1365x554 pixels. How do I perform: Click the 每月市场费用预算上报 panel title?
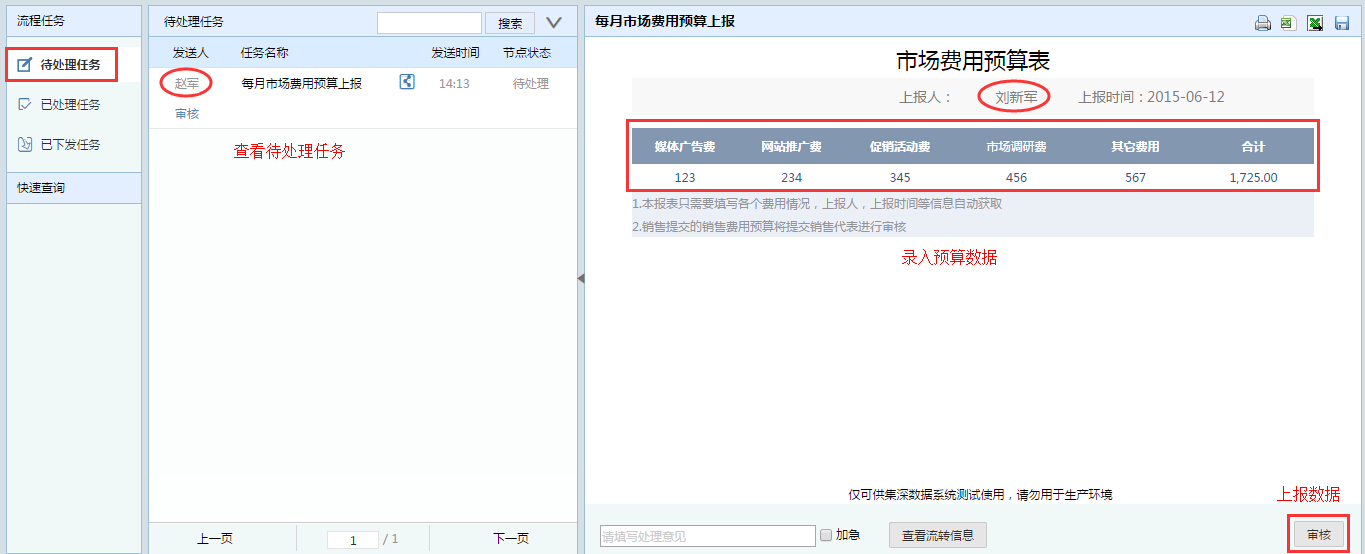point(664,20)
